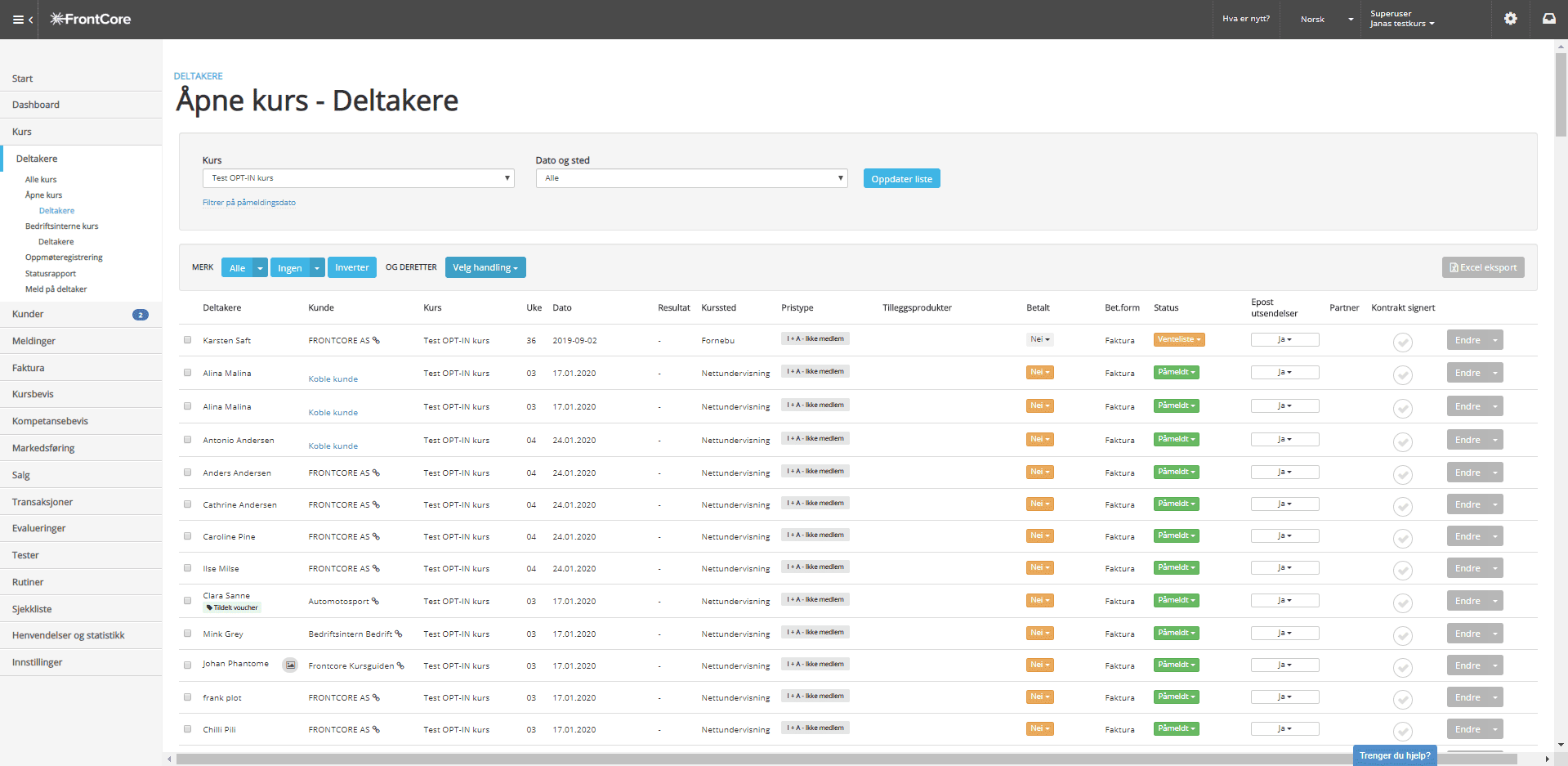Screen dimensions: 1568x766
Task: Click the Excel eksport button
Action: pyautogui.click(x=1482, y=267)
